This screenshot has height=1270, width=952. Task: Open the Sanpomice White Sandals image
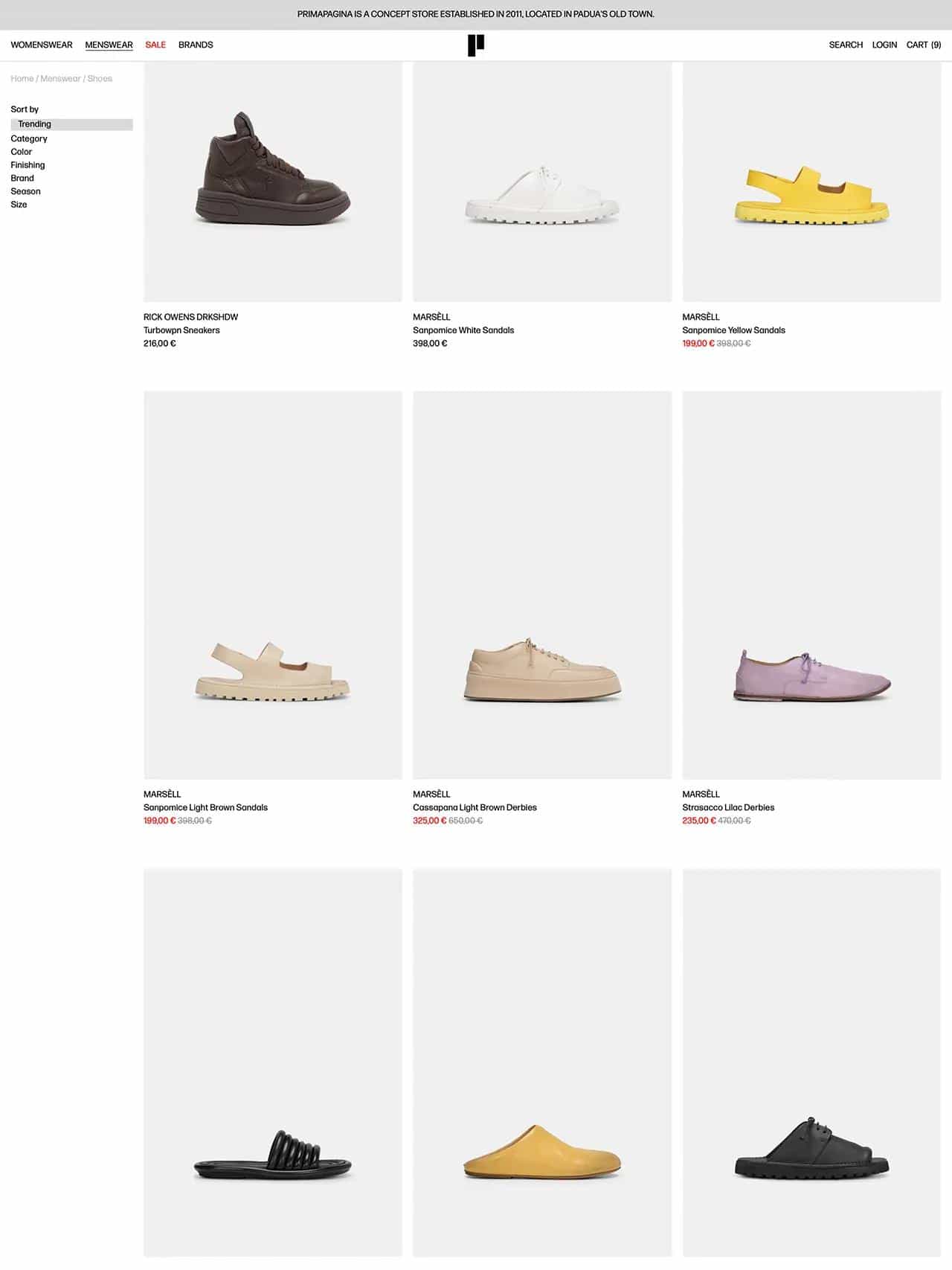pos(542,182)
